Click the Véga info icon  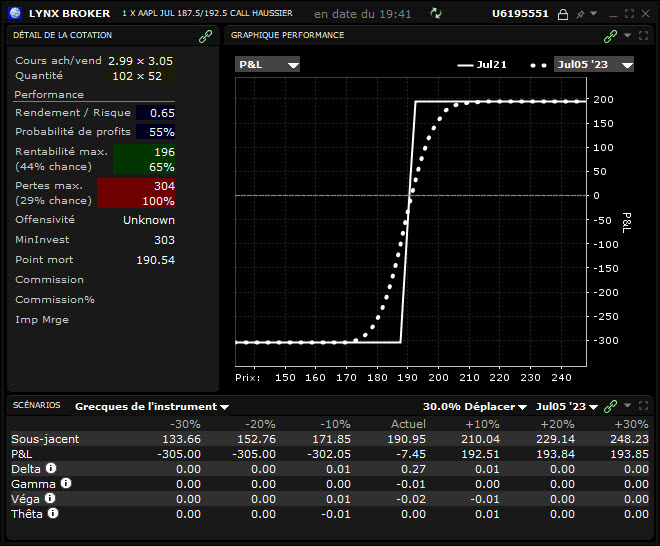50,498
